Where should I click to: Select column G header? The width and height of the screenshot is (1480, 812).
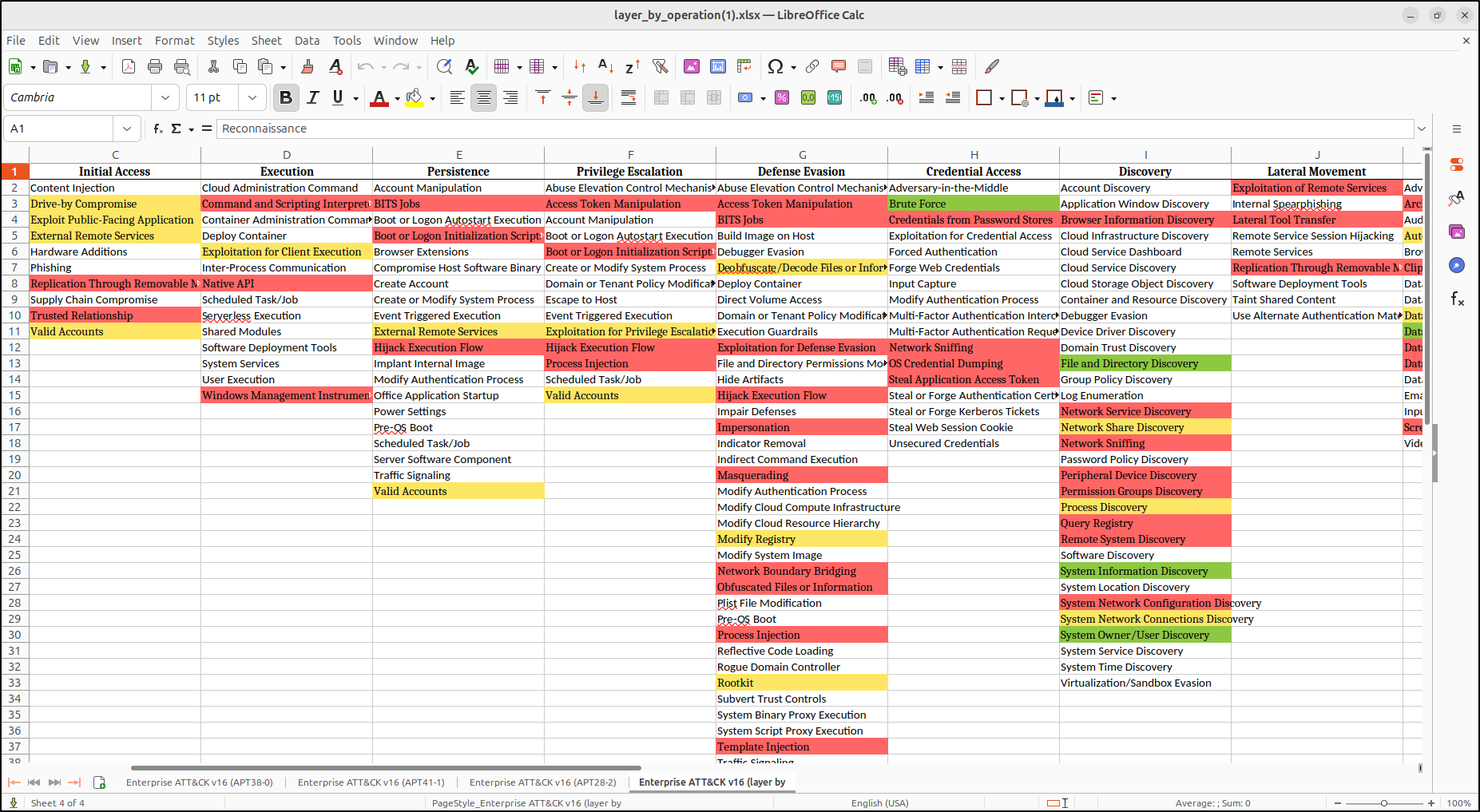coord(802,155)
